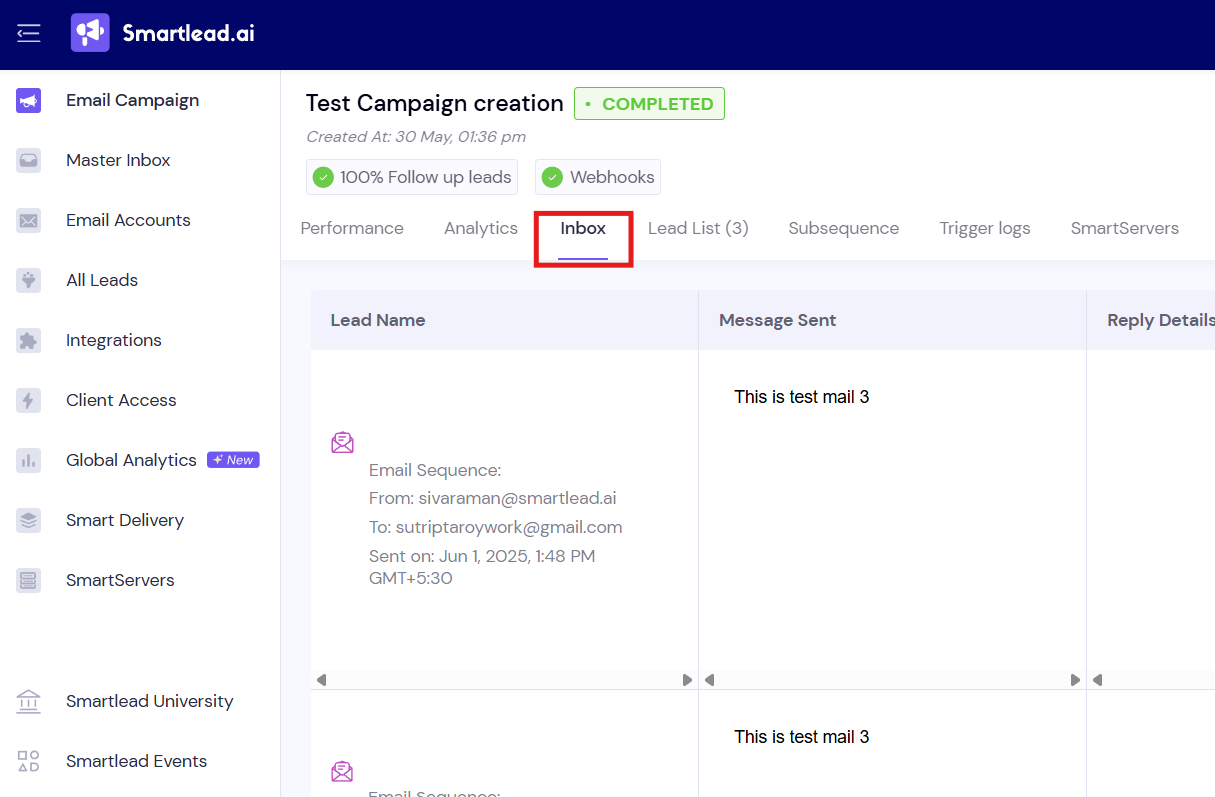Click the All Leads icon
This screenshot has height=797, width=1215.
coord(29,280)
